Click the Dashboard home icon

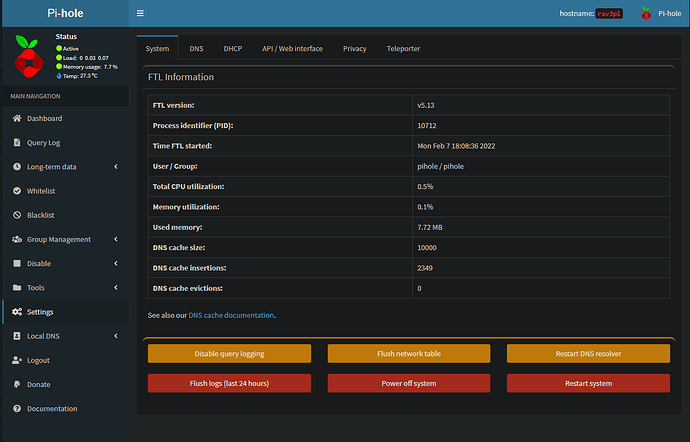(17, 118)
